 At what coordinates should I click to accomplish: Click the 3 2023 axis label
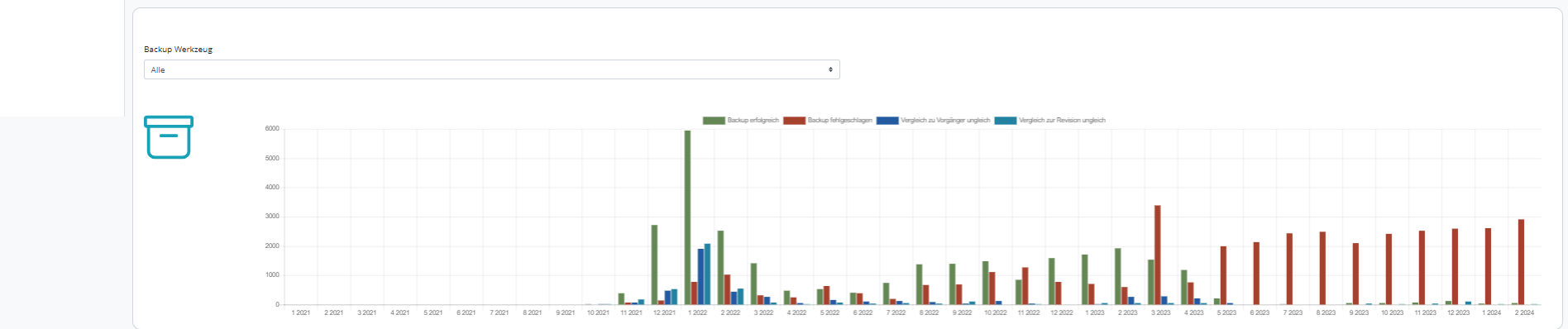(x=1160, y=312)
